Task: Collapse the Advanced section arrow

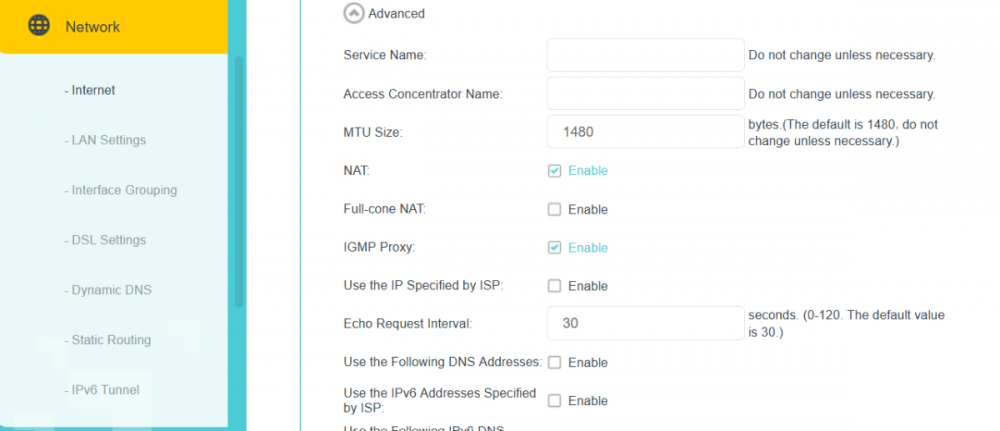Action: click(x=353, y=13)
